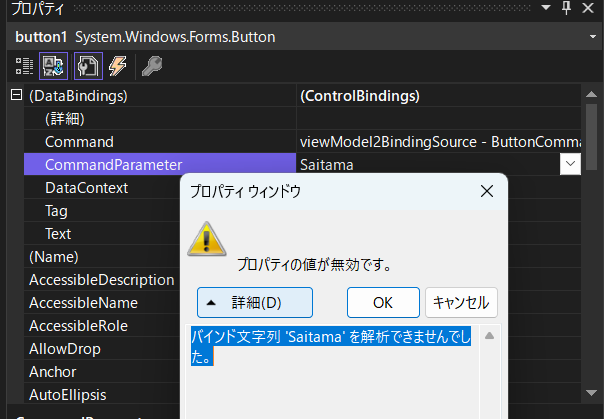The height and width of the screenshot is (419, 604).
Task: Confirm the dialog with OK
Action: 383,303
